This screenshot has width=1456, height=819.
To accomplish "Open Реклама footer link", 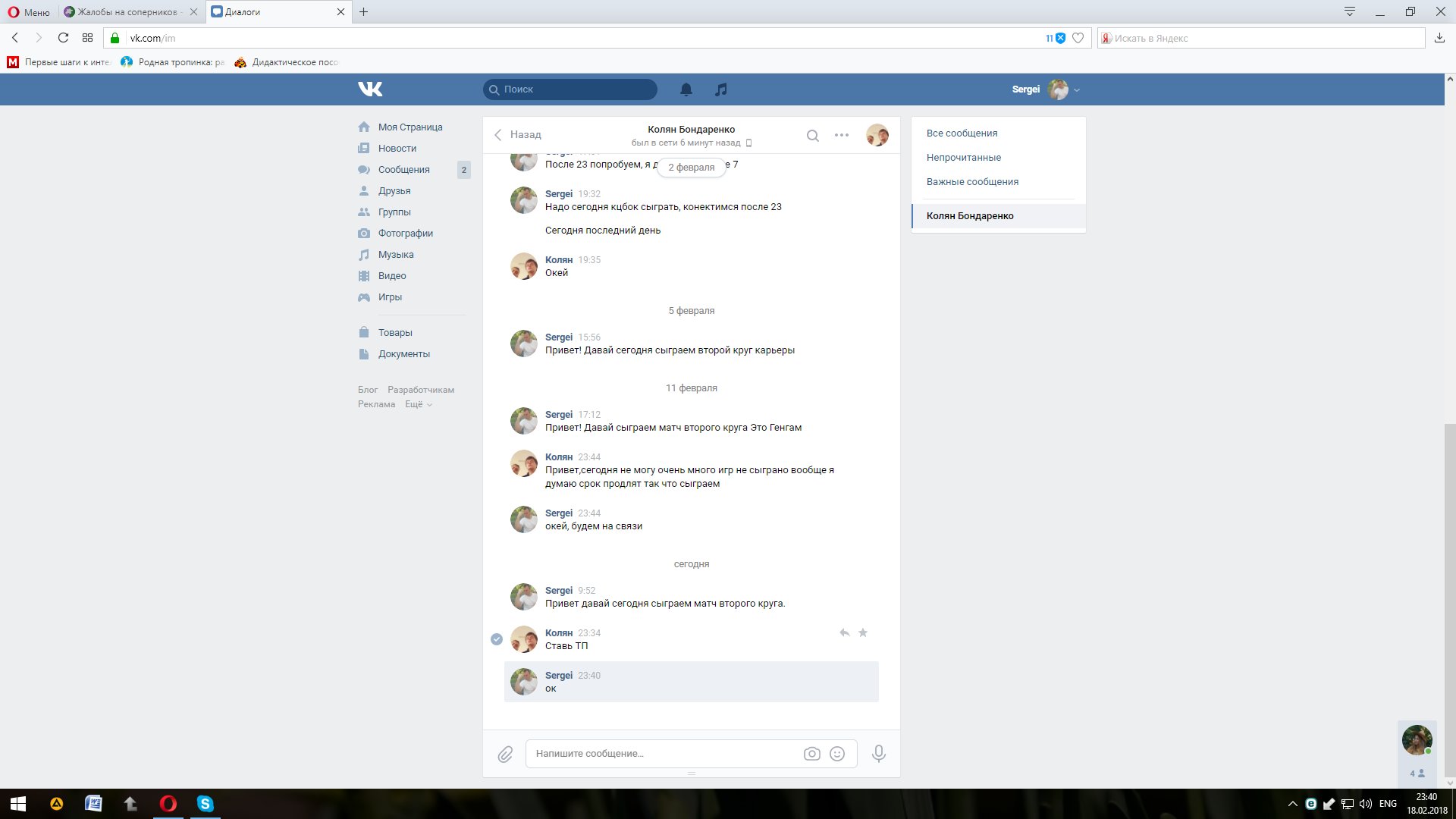I will click(377, 404).
